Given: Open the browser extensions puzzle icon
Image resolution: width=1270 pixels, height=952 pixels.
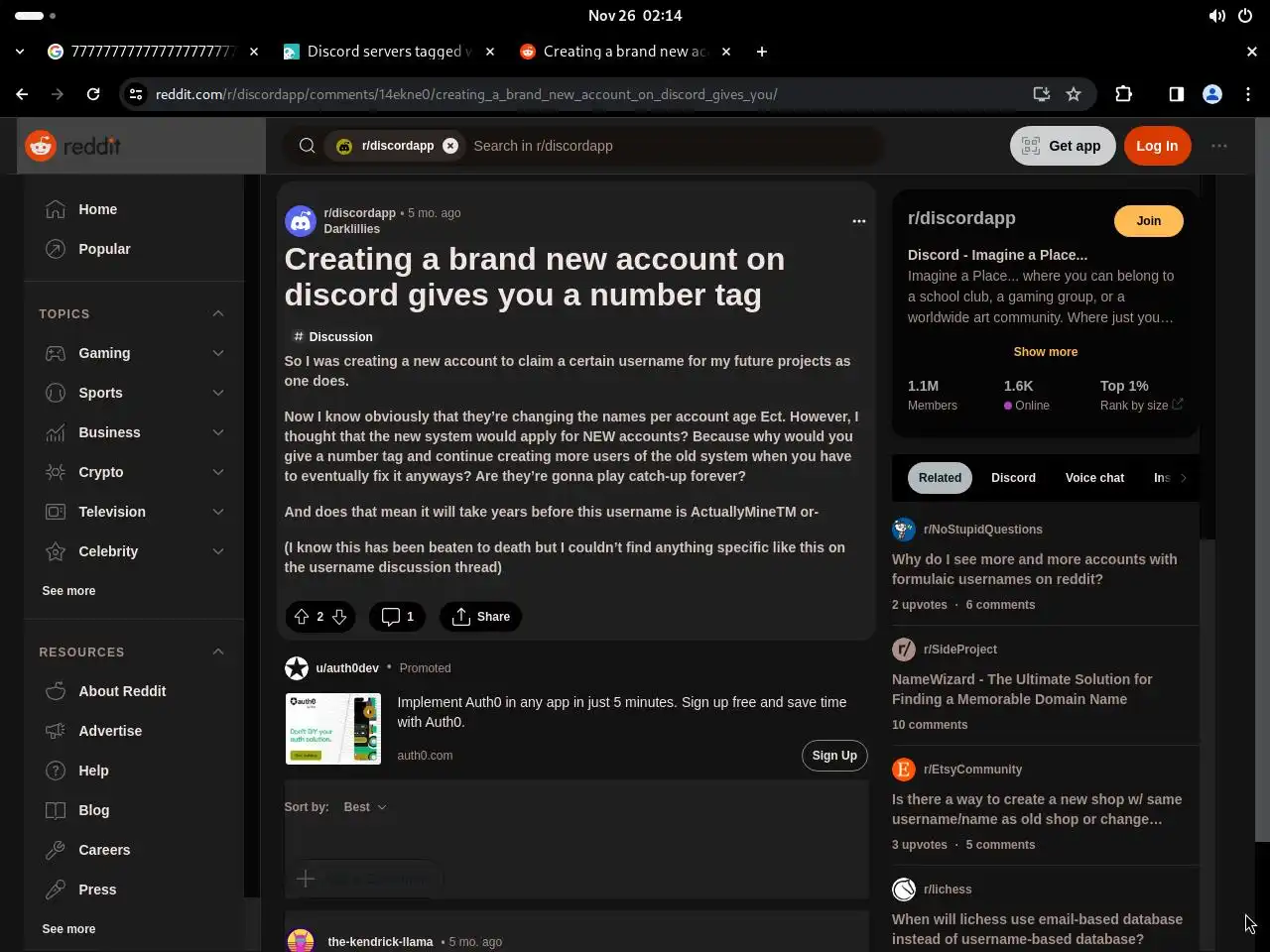Looking at the screenshot, I should [x=1123, y=94].
